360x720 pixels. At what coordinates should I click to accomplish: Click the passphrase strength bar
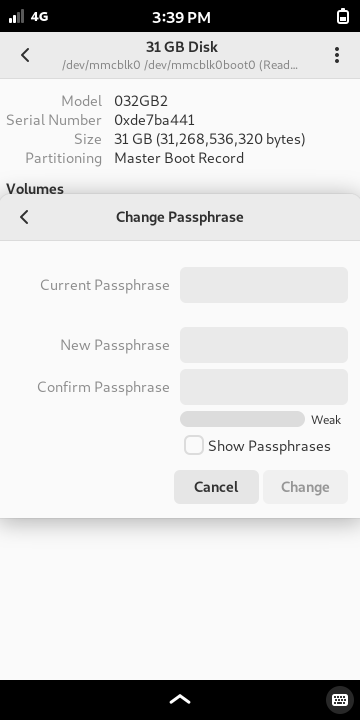[x=242, y=419]
